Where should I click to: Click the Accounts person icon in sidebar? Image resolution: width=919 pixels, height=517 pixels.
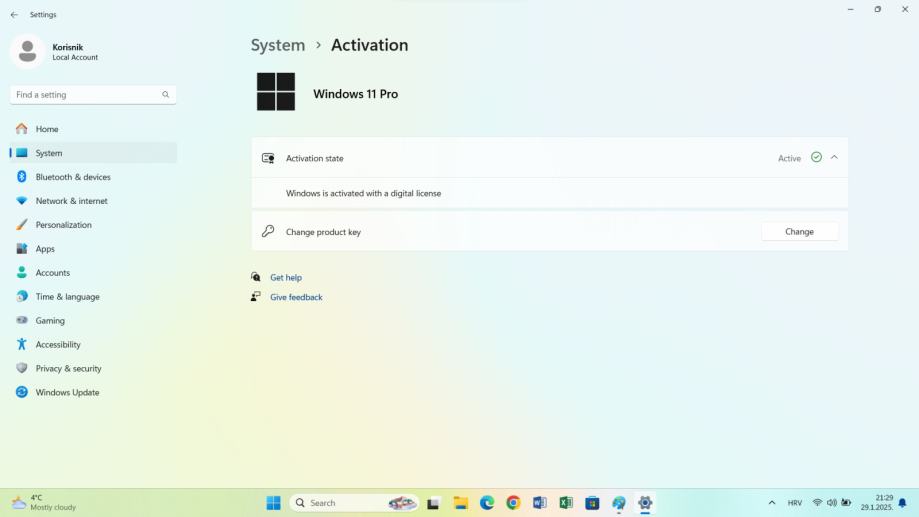click(22, 273)
